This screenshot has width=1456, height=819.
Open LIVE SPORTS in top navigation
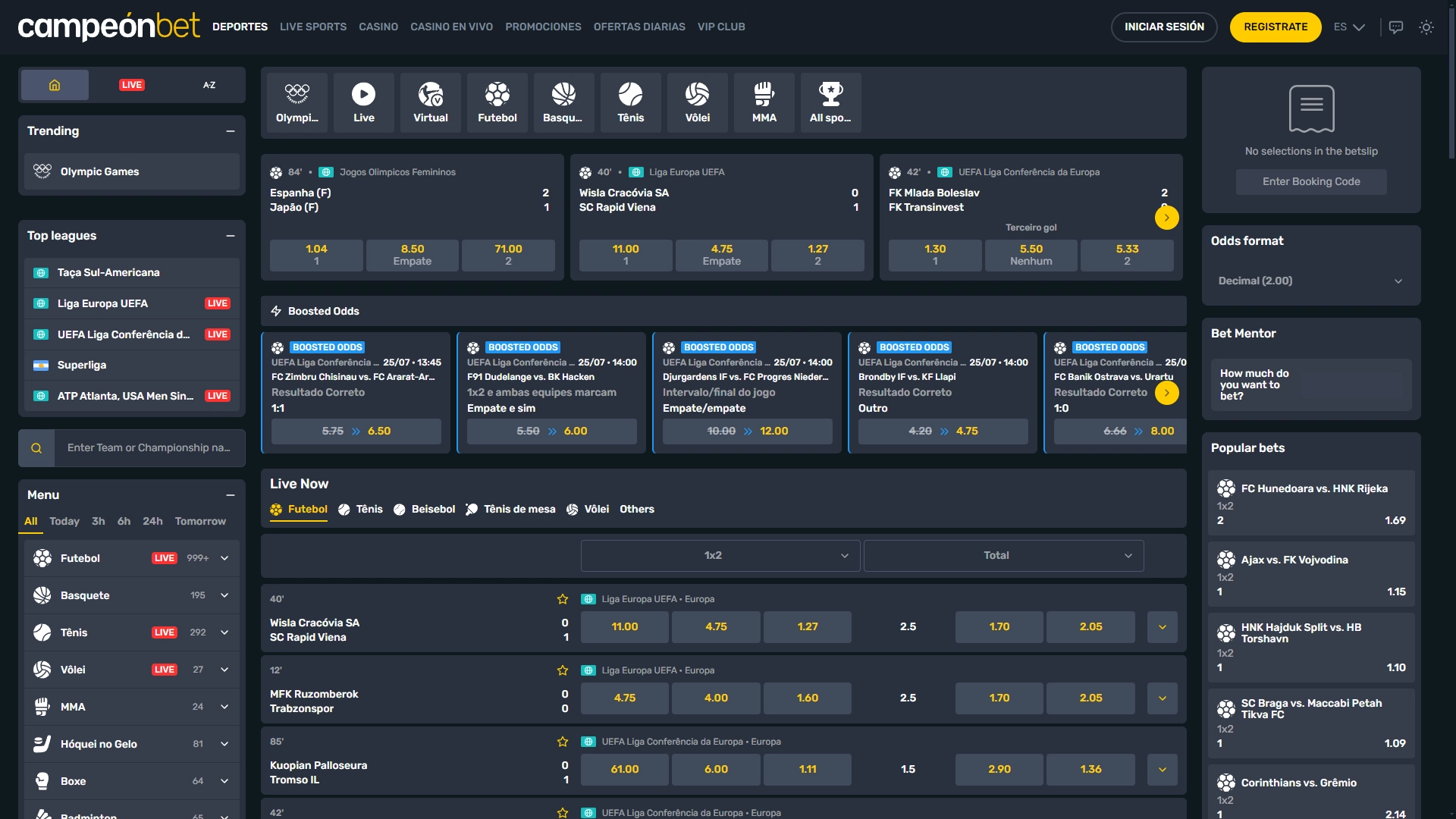[x=313, y=27]
